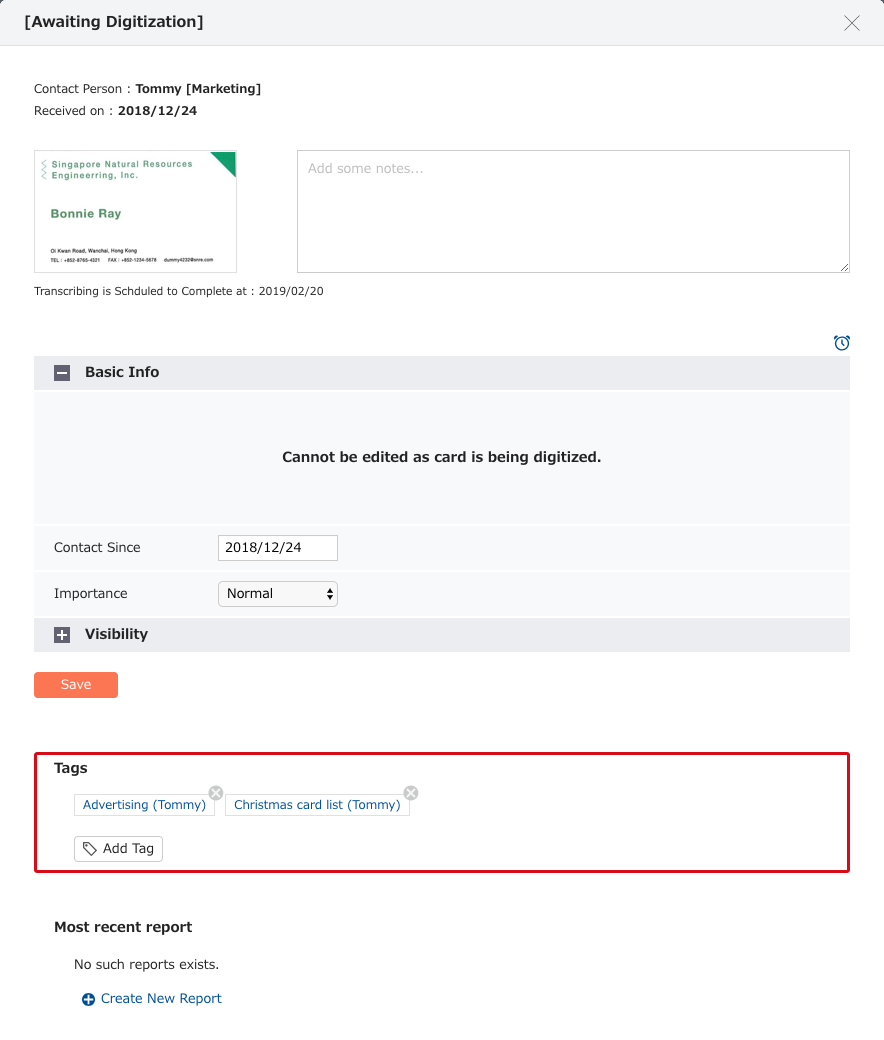This screenshot has height=1040, width=884.
Task: Open the Christmas card list (Tommy) tag
Action: [317, 805]
